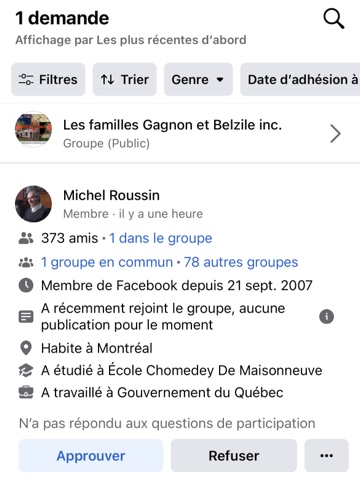
Task: Open the Filtres options
Action: point(48,79)
